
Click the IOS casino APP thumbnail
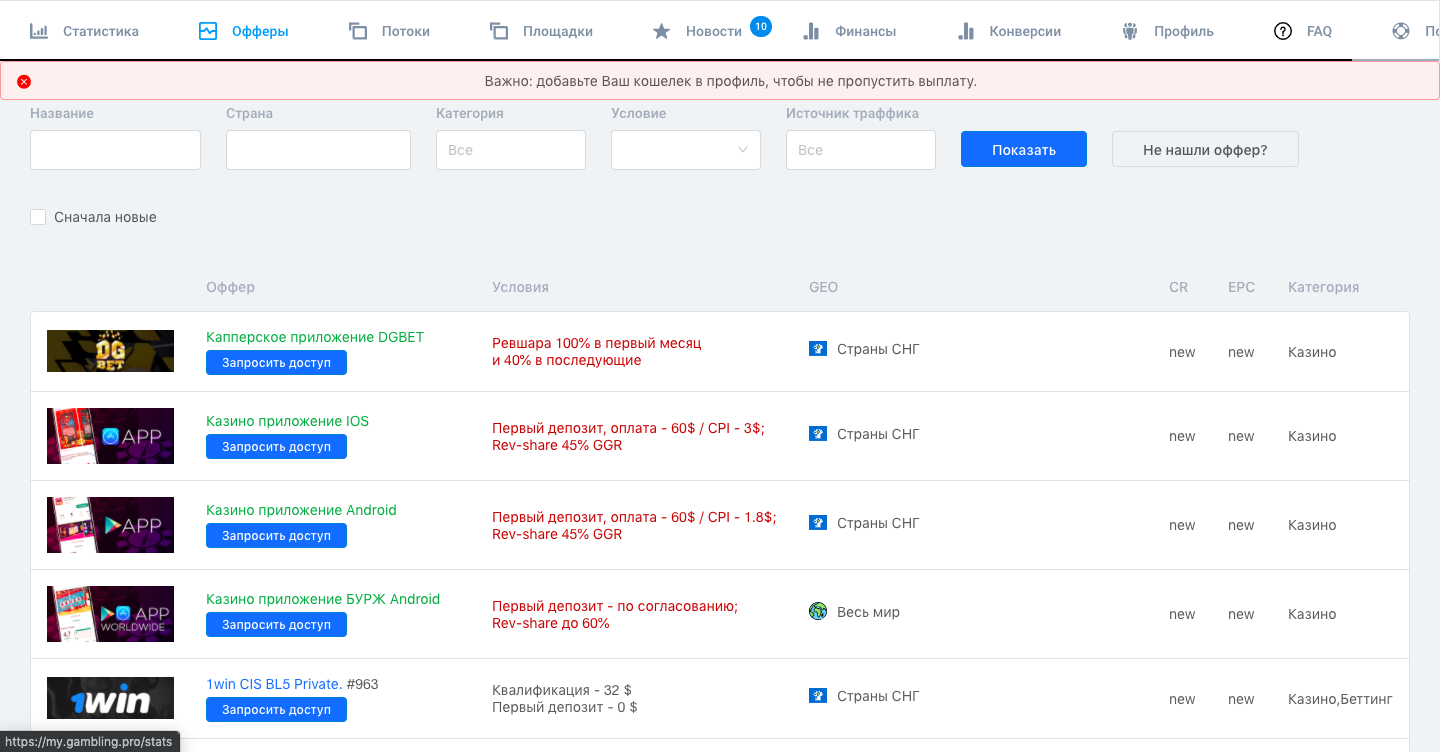110,436
